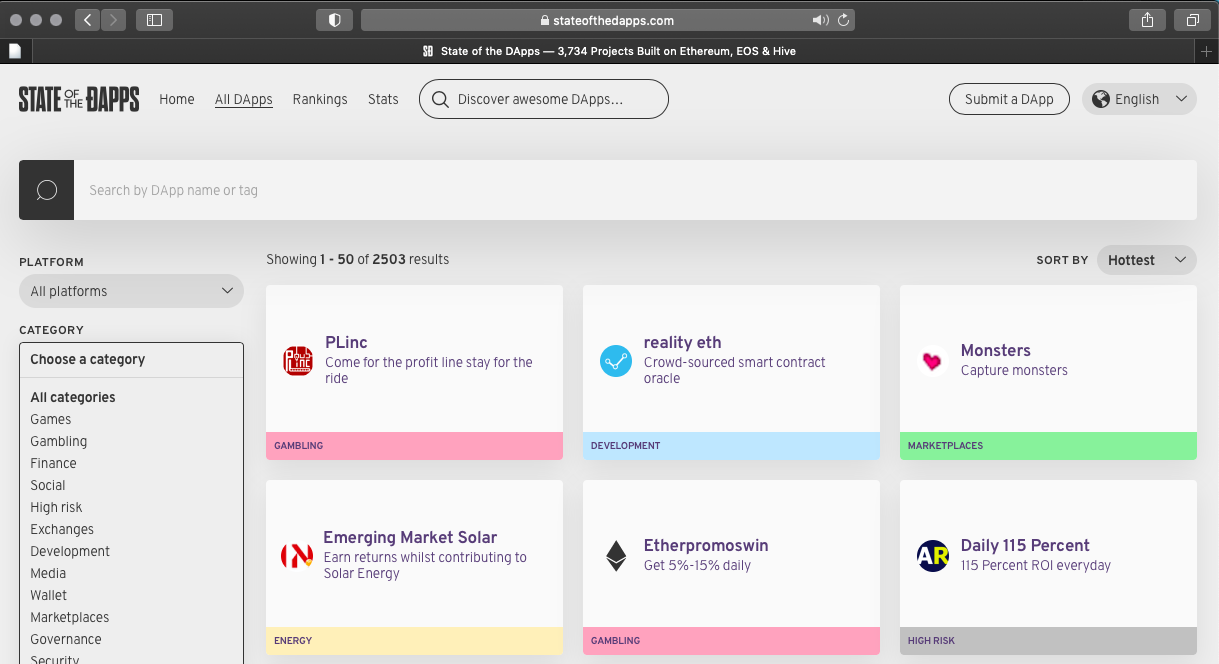Select the High risk category

coord(57,507)
